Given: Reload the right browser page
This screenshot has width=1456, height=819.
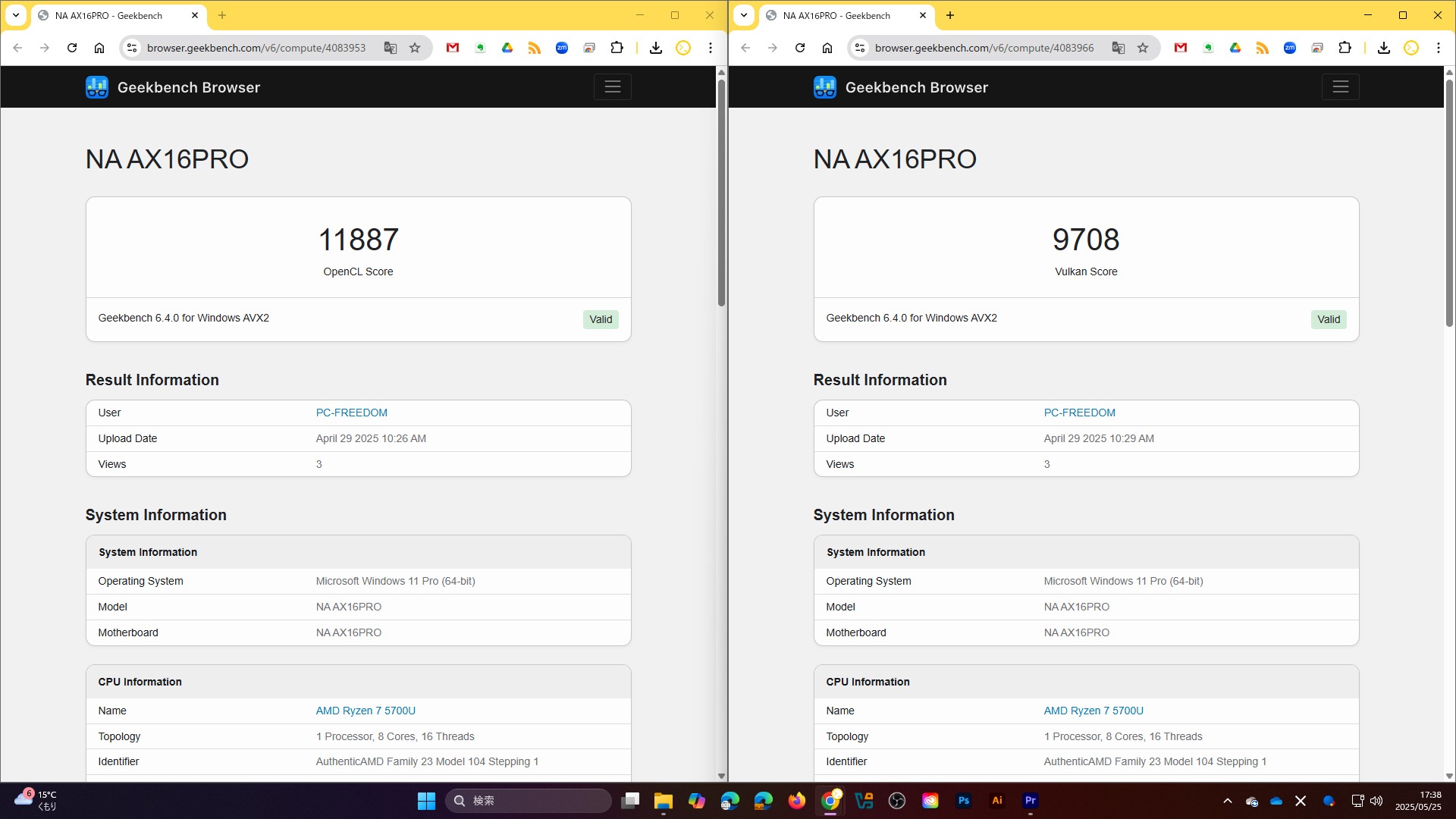Looking at the screenshot, I should pos(800,48).
